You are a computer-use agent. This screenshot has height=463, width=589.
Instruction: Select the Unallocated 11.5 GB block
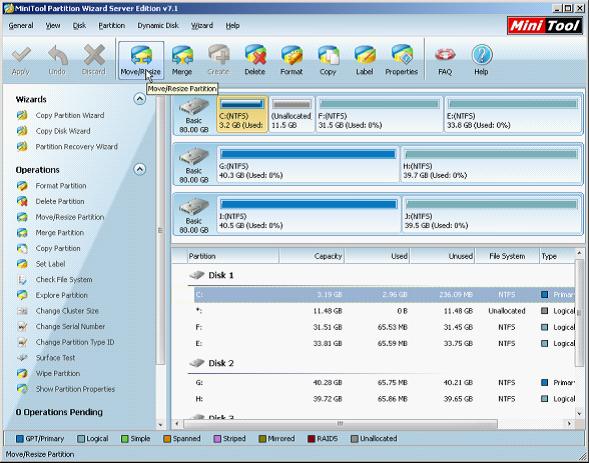292,115
